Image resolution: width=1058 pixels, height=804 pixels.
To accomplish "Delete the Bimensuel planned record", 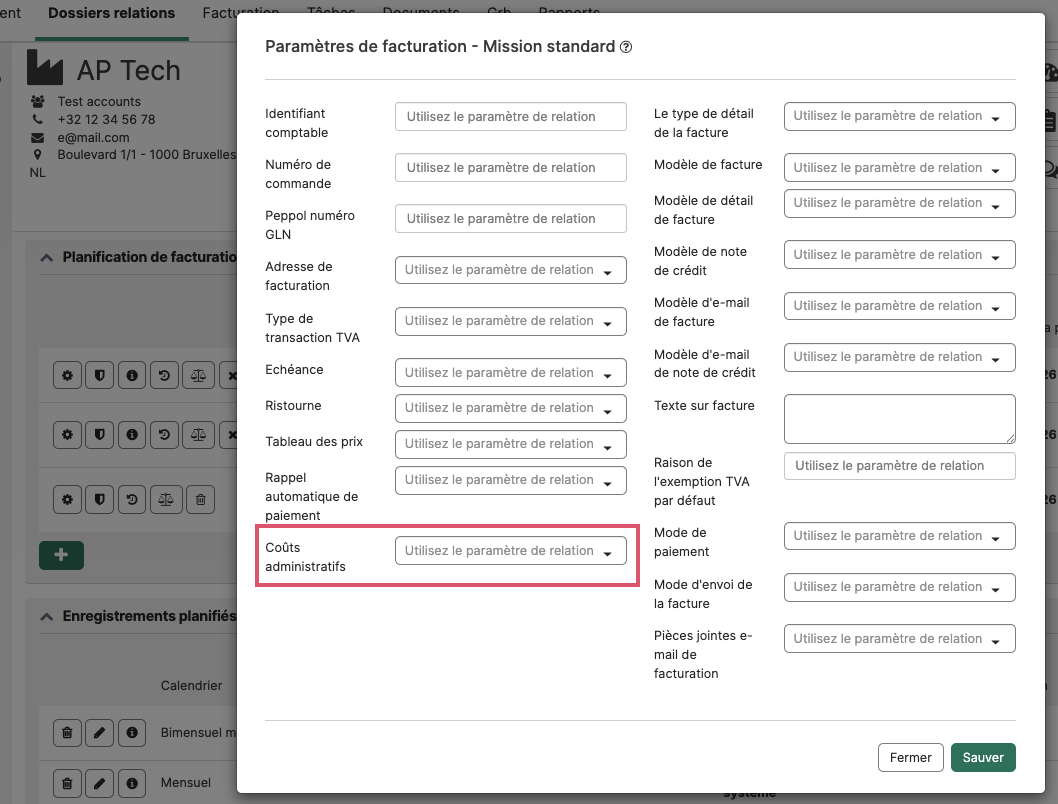I will click(67, 733).
